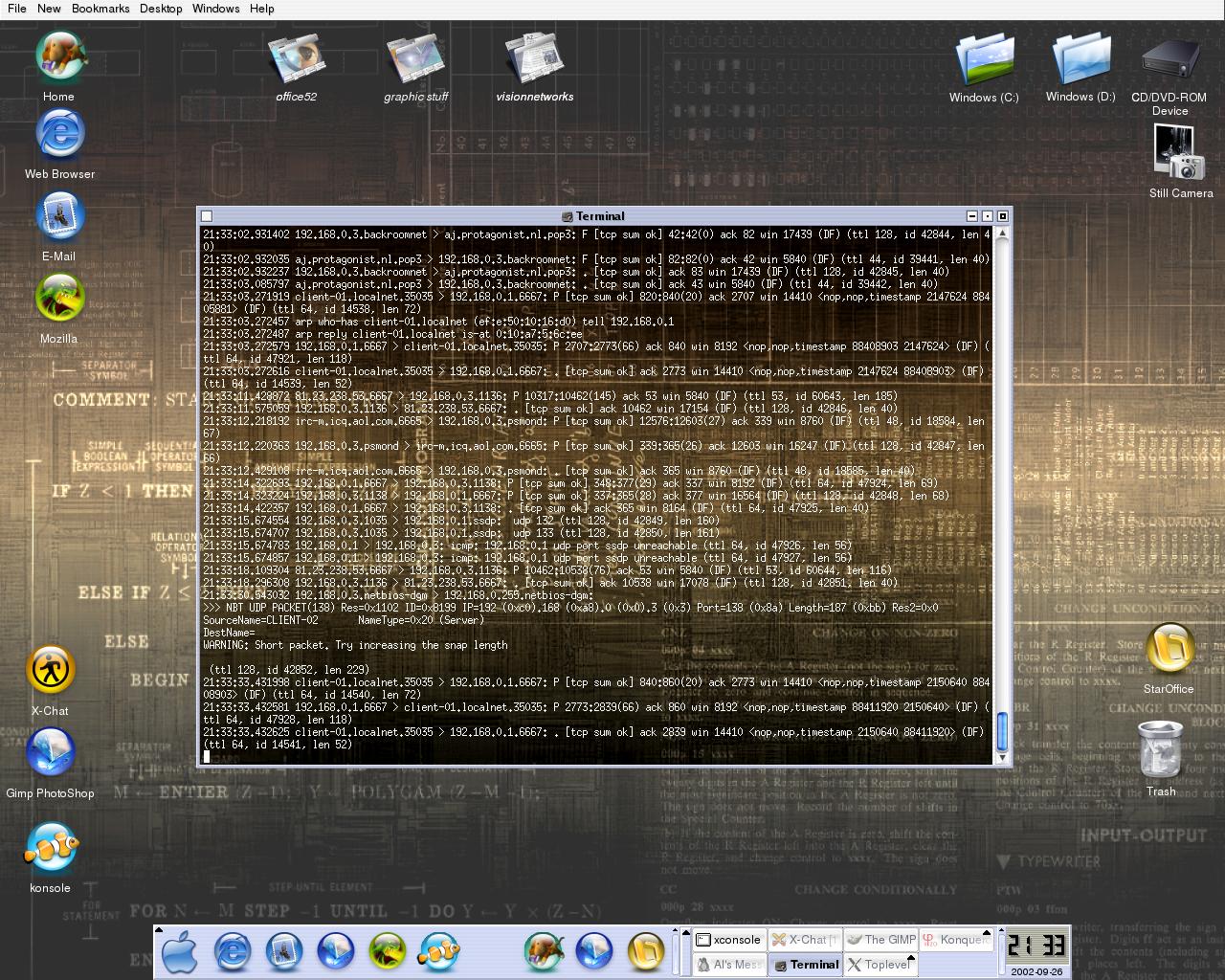Viewport: 1225px width, 980px height.
Task: Switch to Al's Mess taskbar entry
Action: click(729, 965)
